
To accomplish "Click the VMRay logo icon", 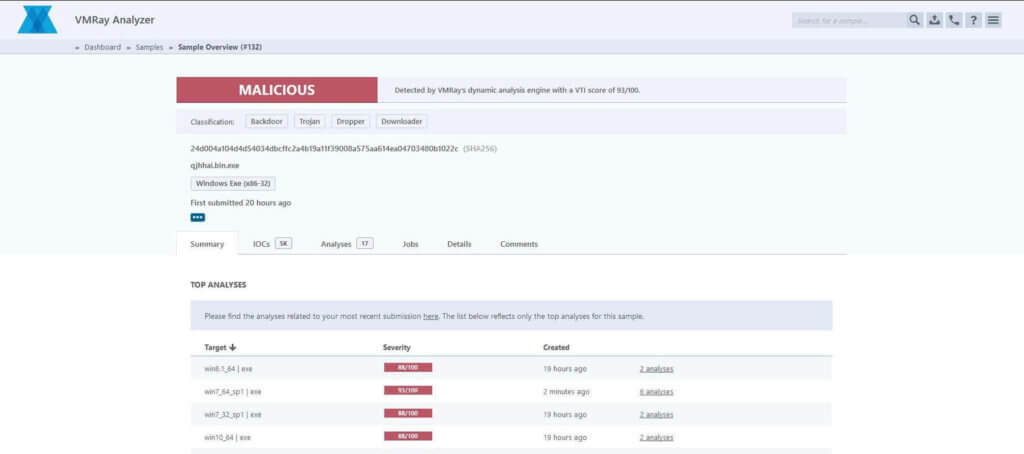I will [37, 20].
